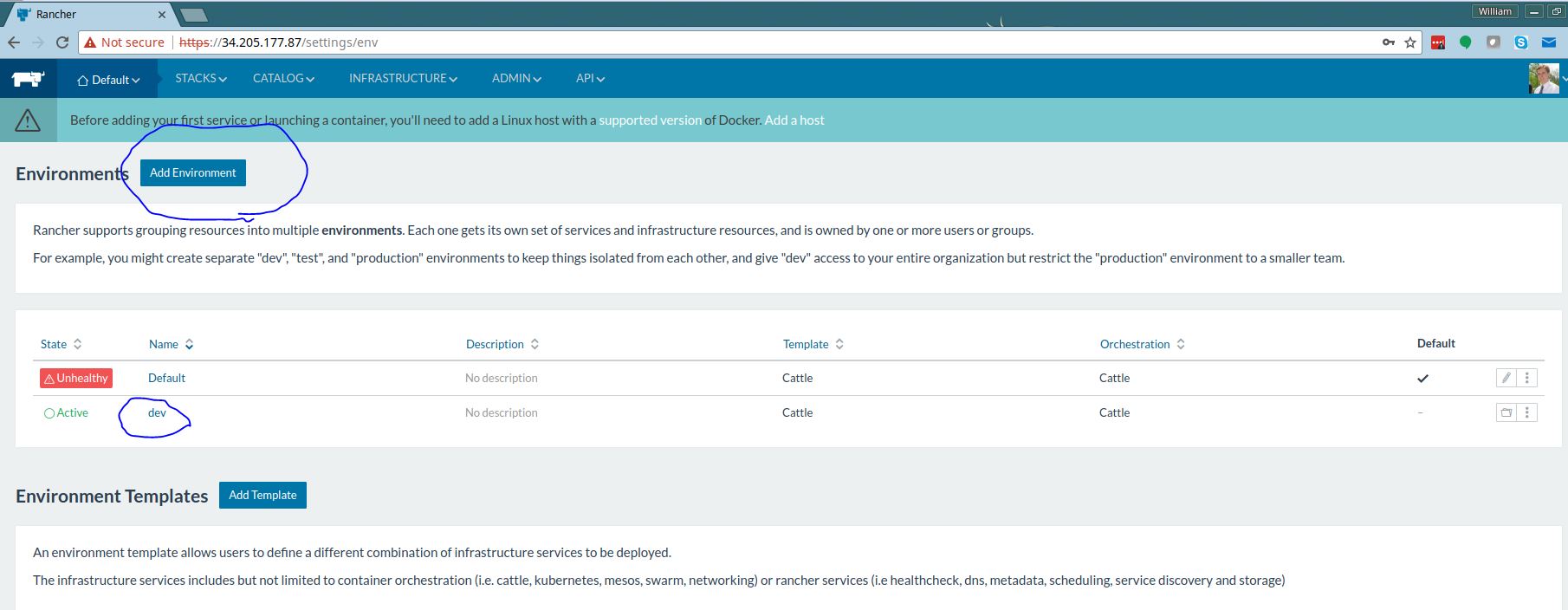Open the dev environment link
Screen dimensions: 1568x610
pos(157,412)
